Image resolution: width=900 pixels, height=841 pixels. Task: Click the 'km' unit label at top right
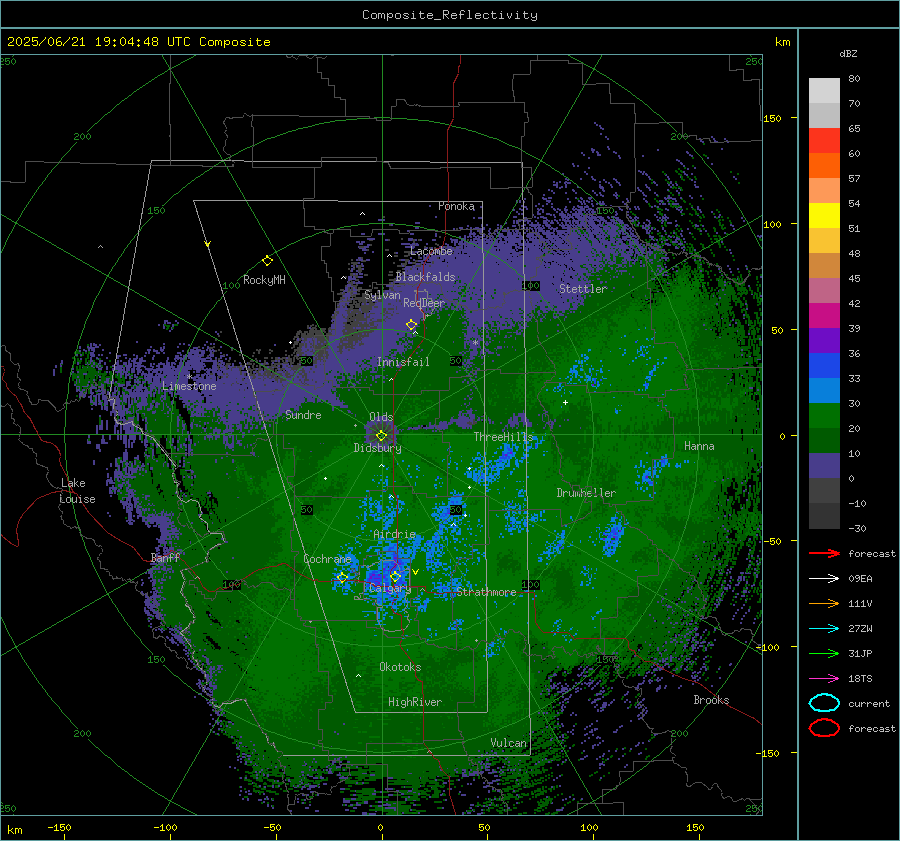click(x=782, y=42)
